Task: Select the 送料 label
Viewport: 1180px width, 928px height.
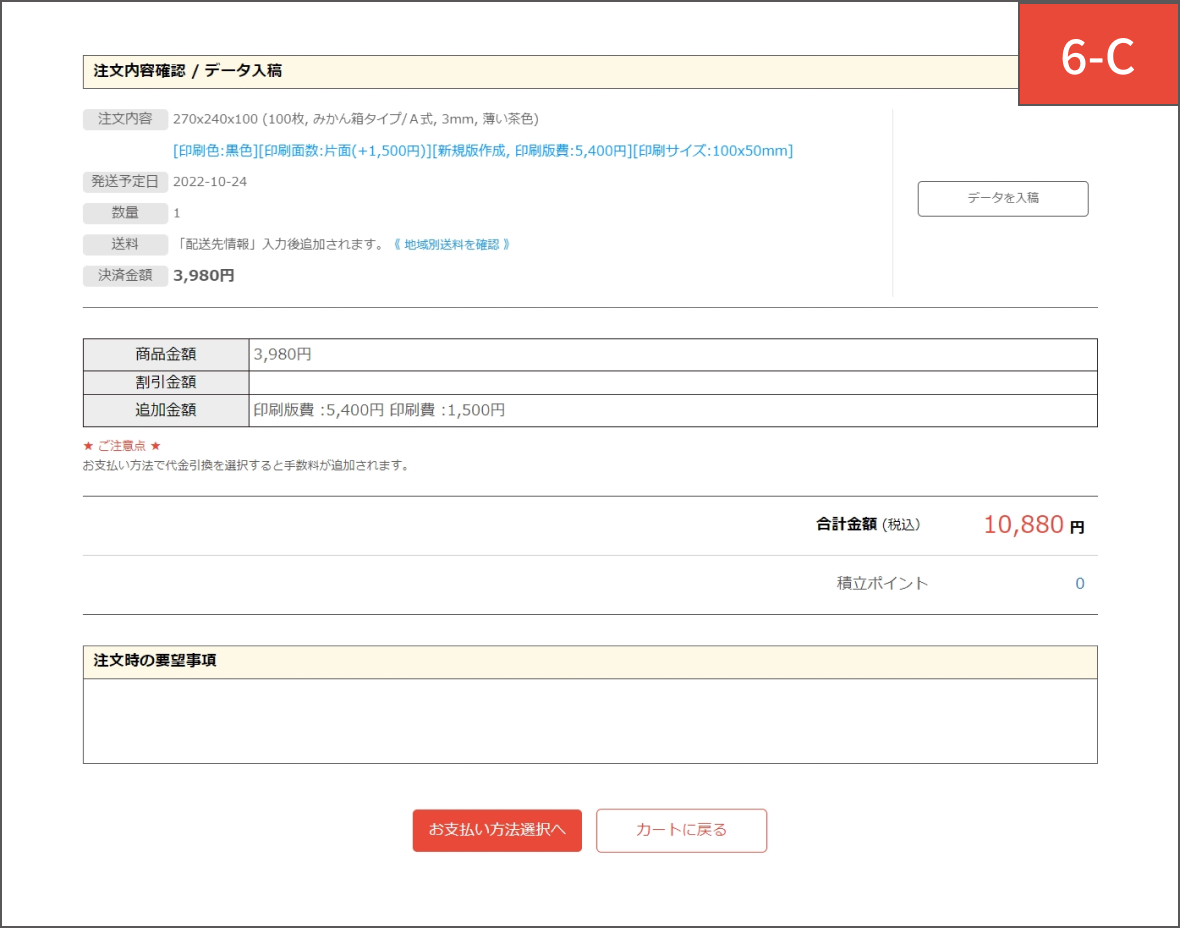Action: coord(125,244)
